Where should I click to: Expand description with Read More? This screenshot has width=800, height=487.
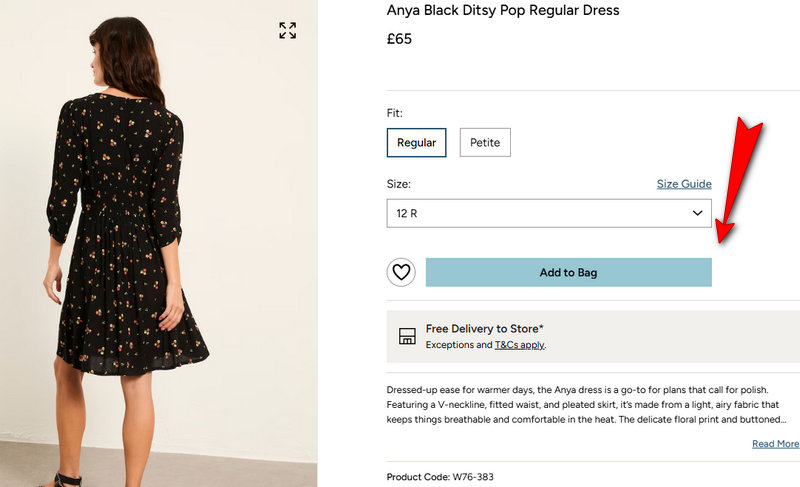pyautogui.click(x=775, y=444)
